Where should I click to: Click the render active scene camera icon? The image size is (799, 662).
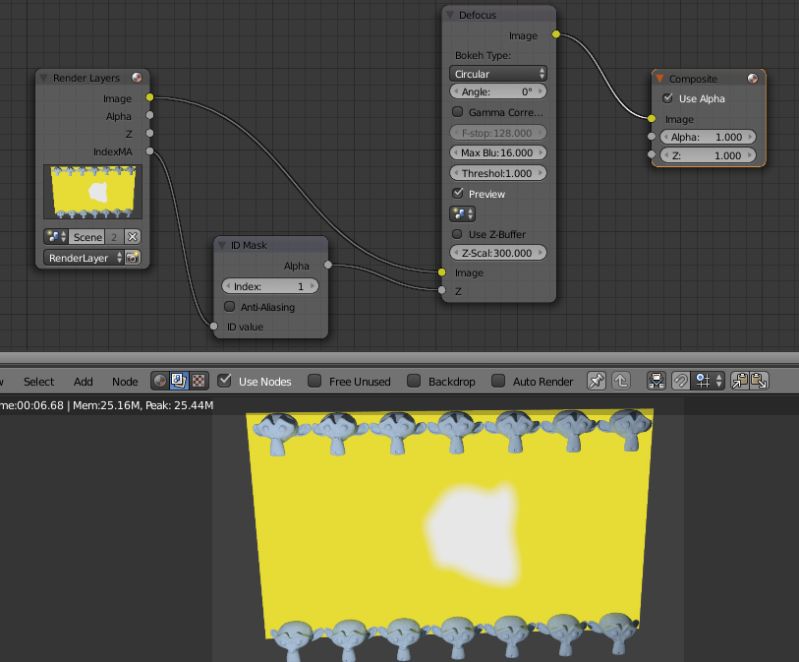[x=133, y=258]
